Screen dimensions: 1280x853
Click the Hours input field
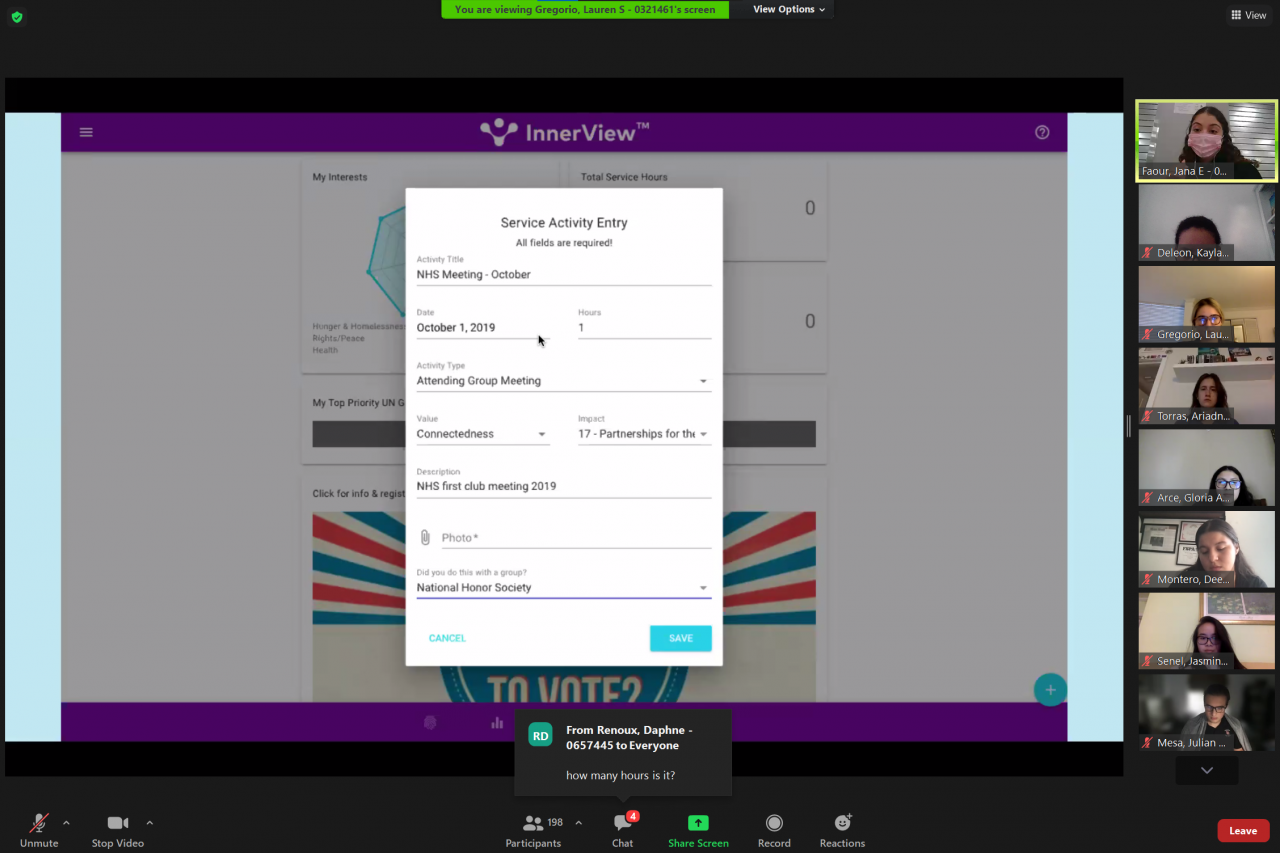click(644, 328)
